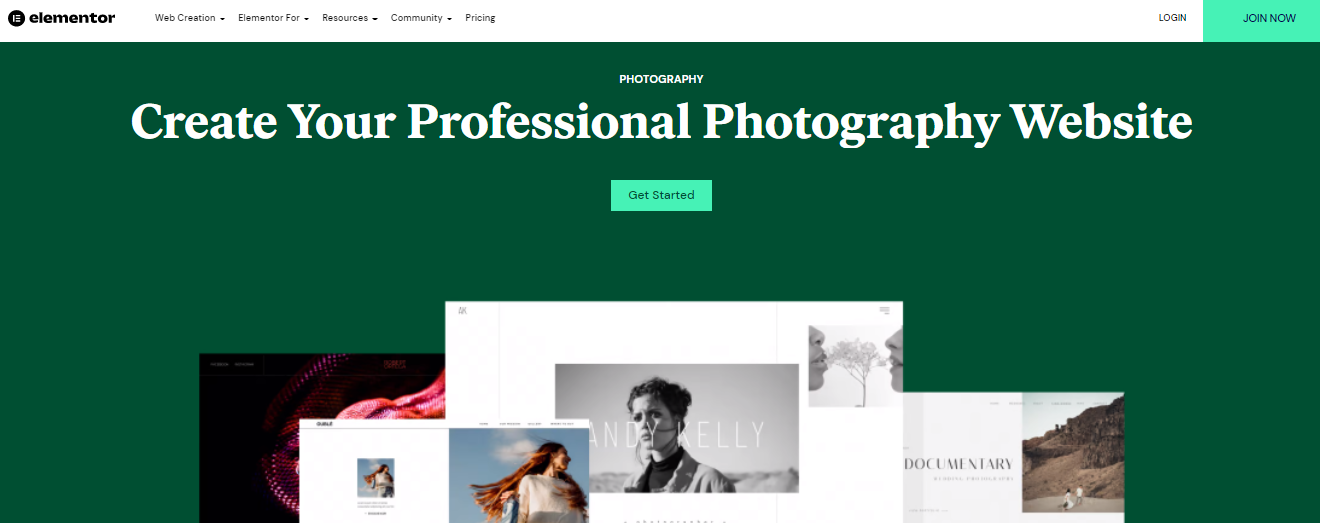Go to the Pricing page
Viewport: 1320px width, 523px height.
[x=480, y=18]
